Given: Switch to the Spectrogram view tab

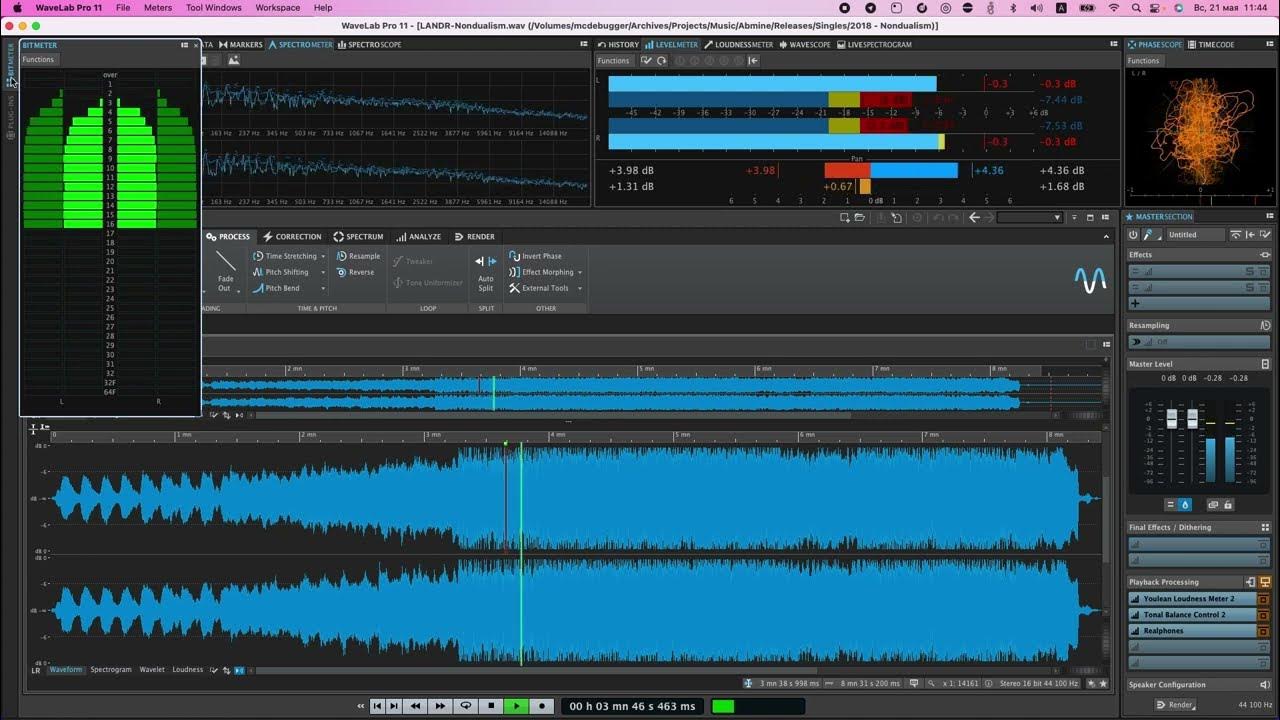Looking at the screenshot, I should point(111,670).
